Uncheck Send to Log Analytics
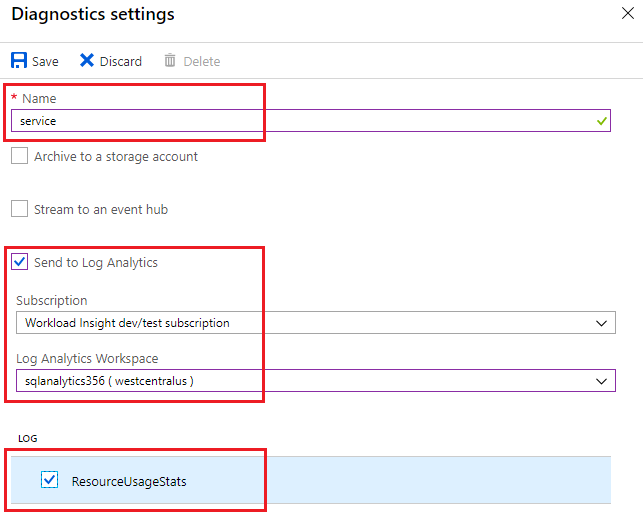The width and height of the screenshot is (643, 525). [x=19, y=263]
